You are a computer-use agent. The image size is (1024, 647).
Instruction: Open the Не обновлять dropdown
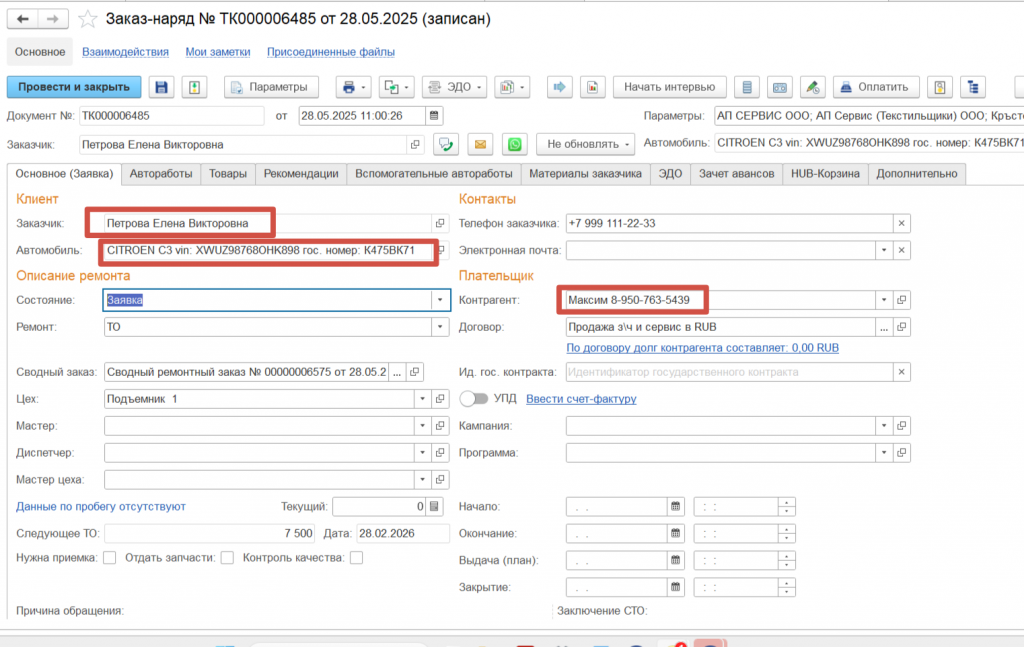click(x=585, y=145)
